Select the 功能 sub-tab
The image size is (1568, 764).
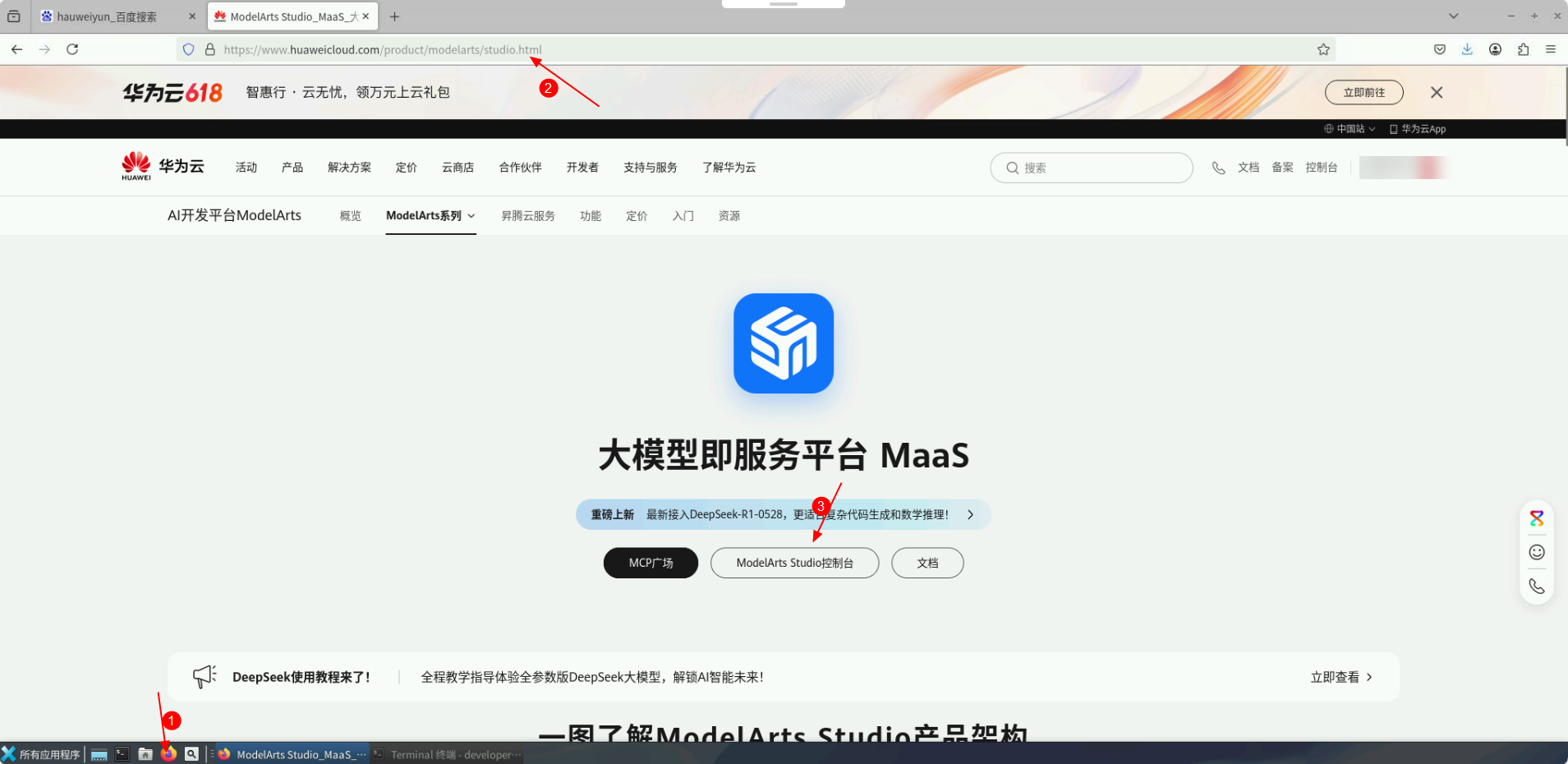tap(591, 216)
